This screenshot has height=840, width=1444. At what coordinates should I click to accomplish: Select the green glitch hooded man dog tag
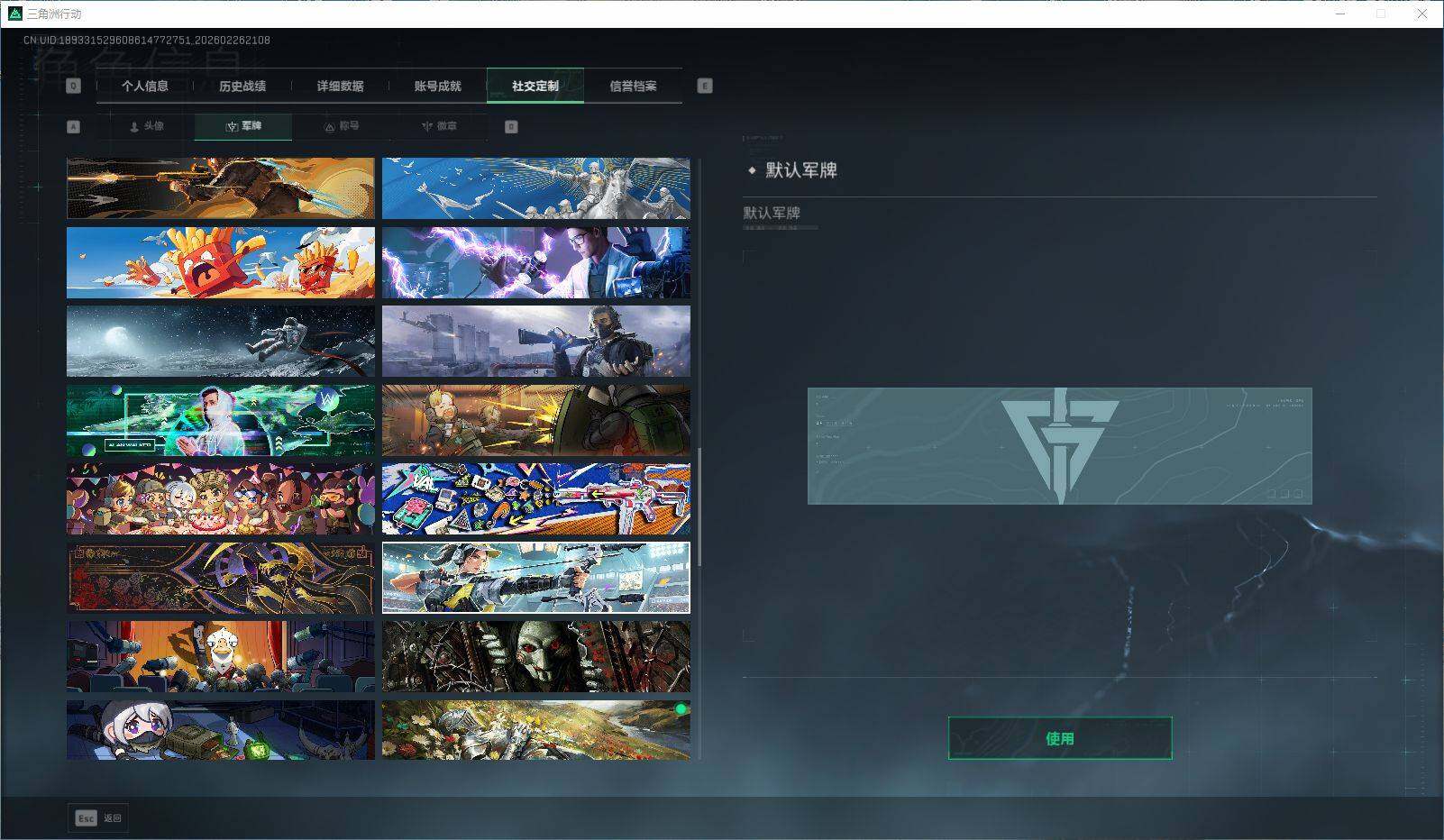(x=221, y=420)
